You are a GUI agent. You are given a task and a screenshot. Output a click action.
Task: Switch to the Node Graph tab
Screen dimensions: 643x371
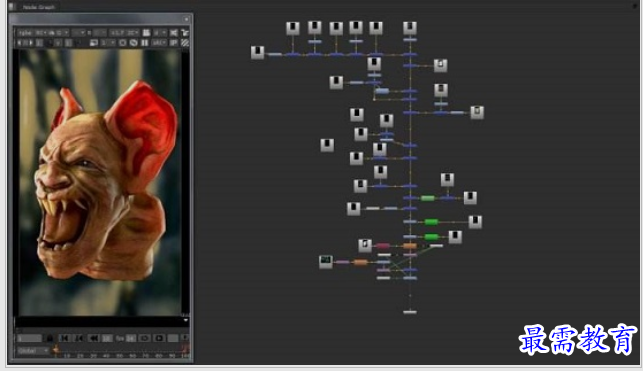(x=39, y=7)
